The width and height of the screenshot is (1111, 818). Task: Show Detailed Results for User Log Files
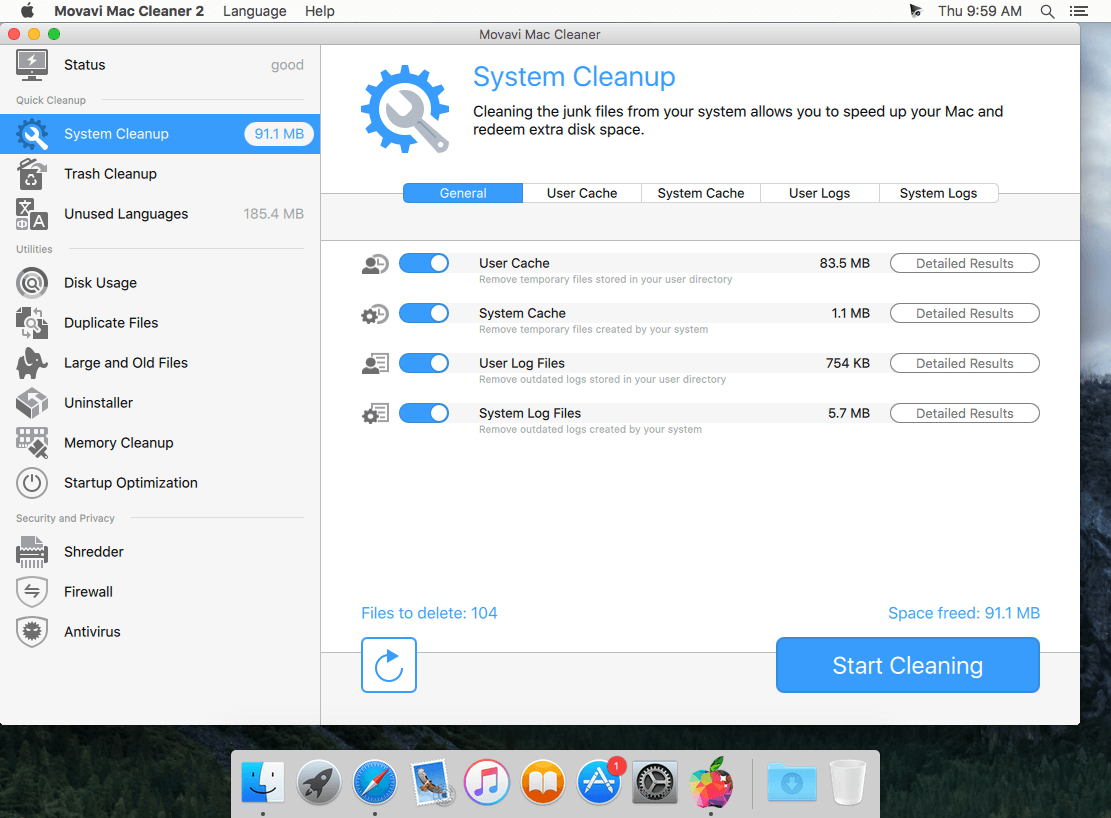click(964, 364)
